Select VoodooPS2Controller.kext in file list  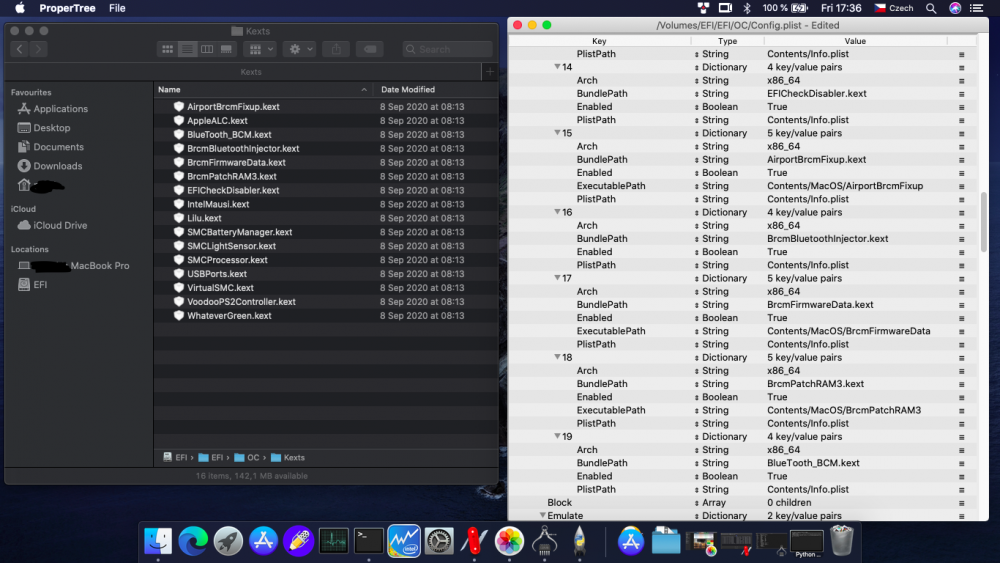[x=241, y=302]
